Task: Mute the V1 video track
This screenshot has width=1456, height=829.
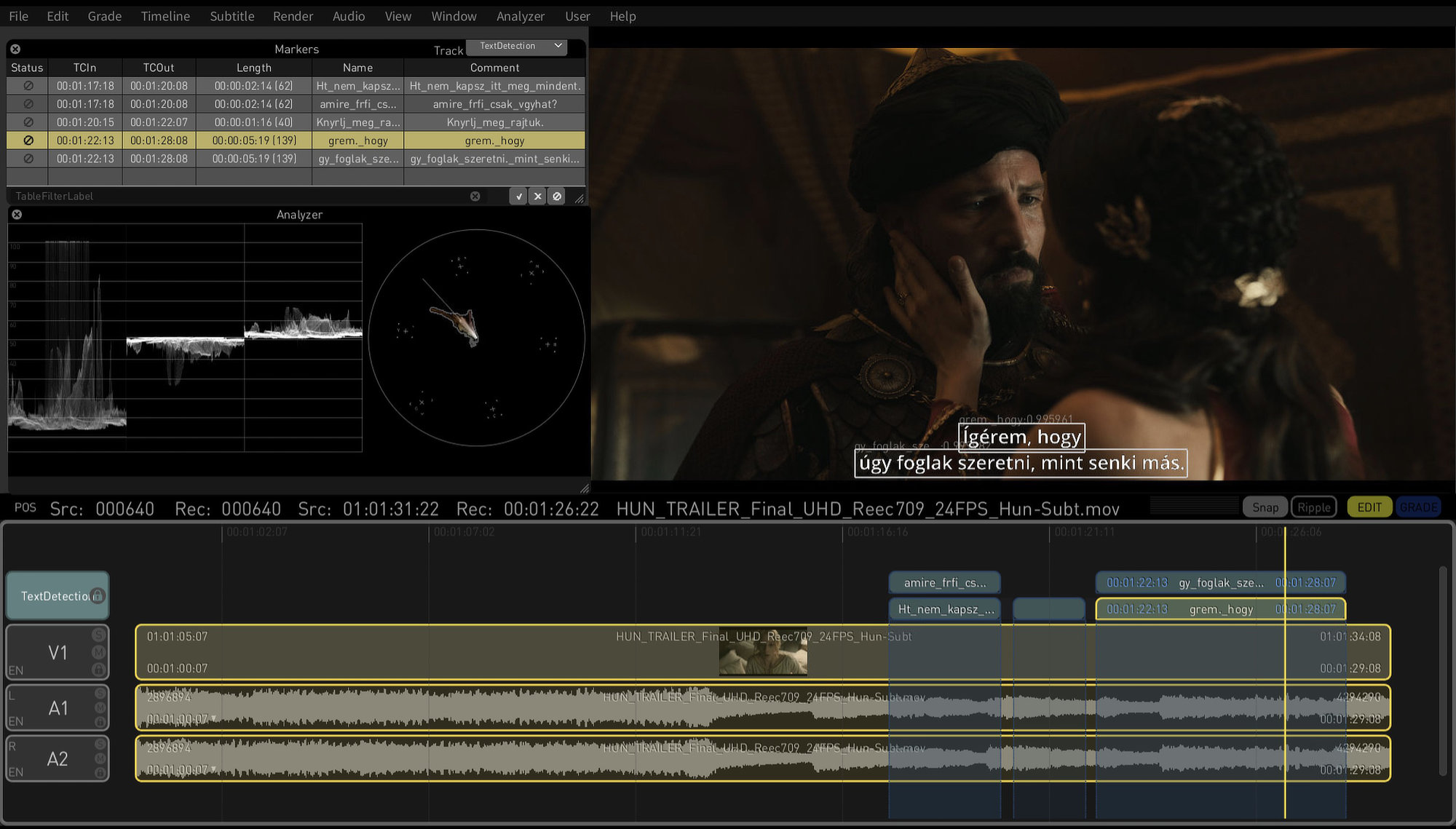Action: [x=99, y=651]
